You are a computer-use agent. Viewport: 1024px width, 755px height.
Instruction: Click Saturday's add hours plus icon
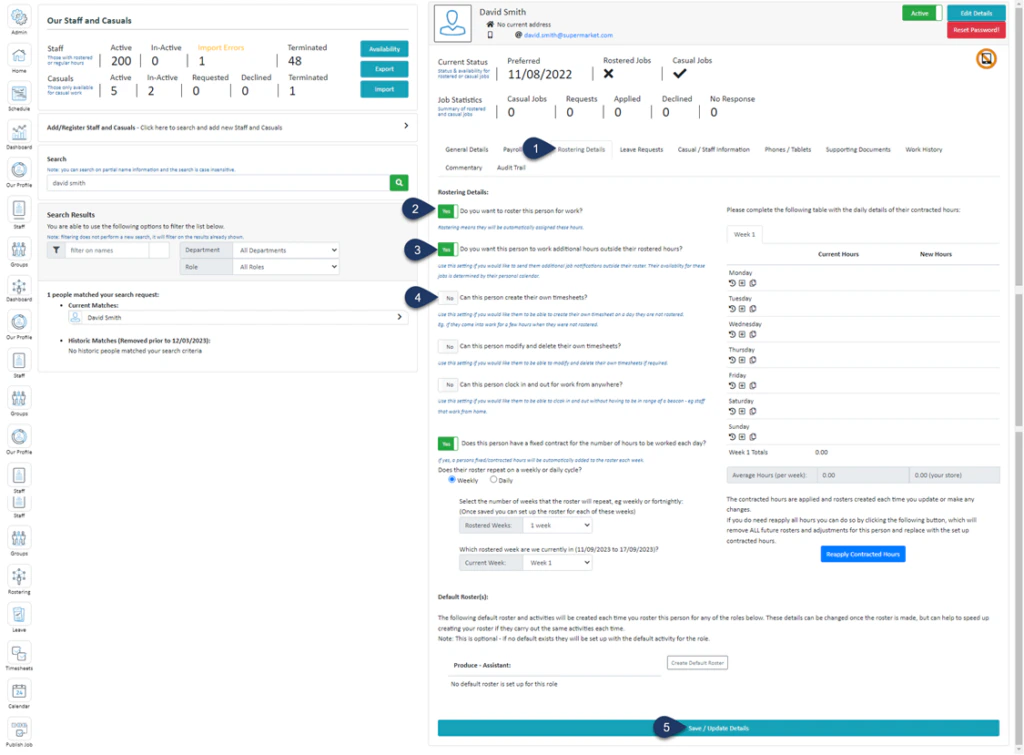pyautogui.click(x=742, y=411)
